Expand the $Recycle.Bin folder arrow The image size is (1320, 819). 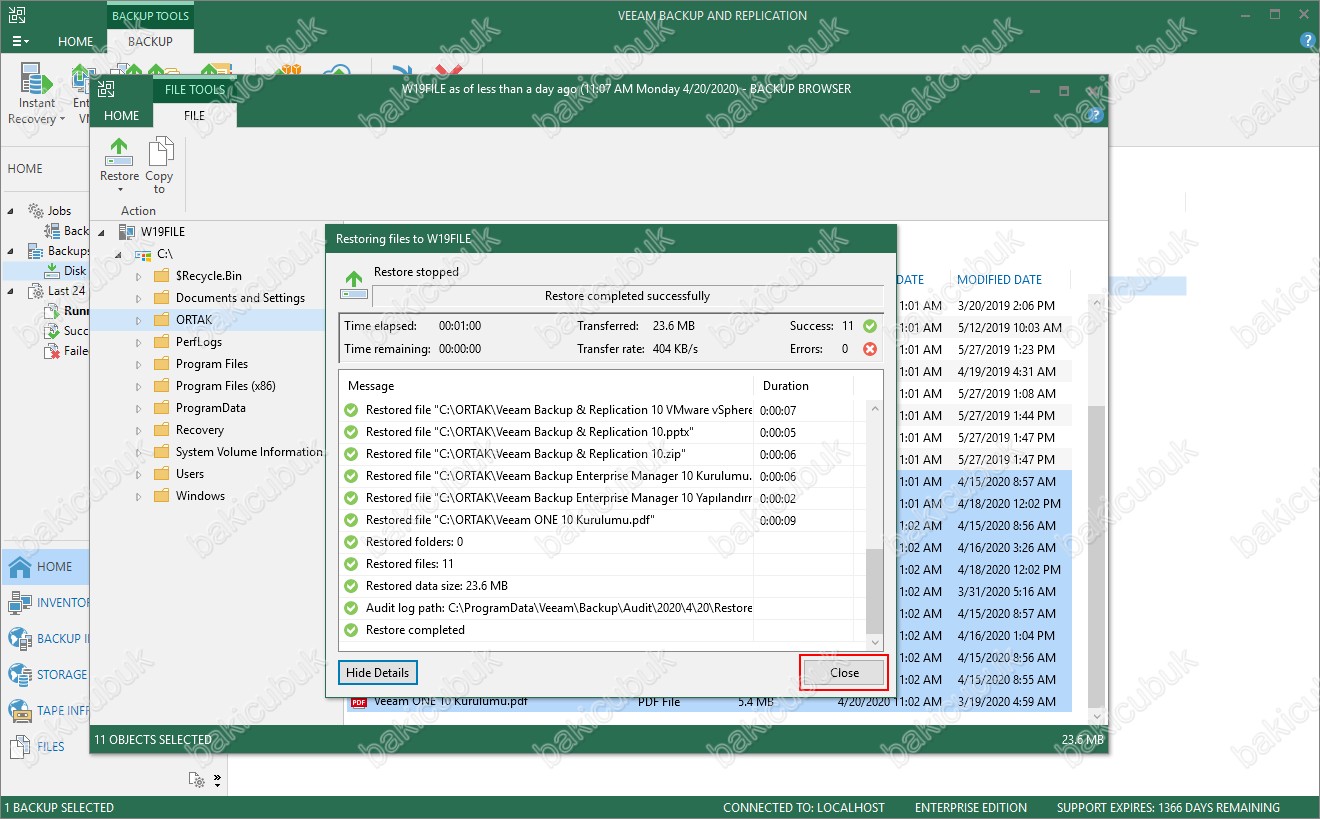point(138,276)
